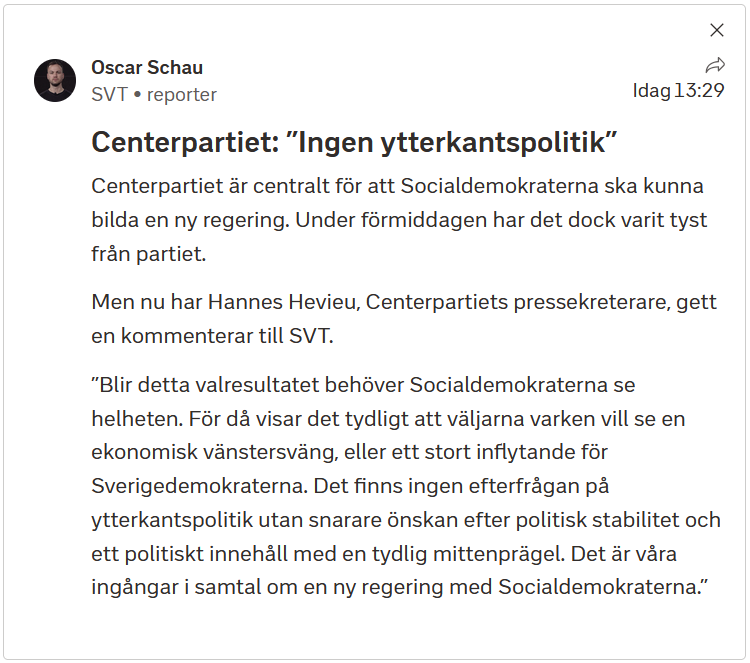The width and height of the screenshot is (750, 663).
Task: Click the 'Idag 13:29' timestamp
Action: pos(678,90)
